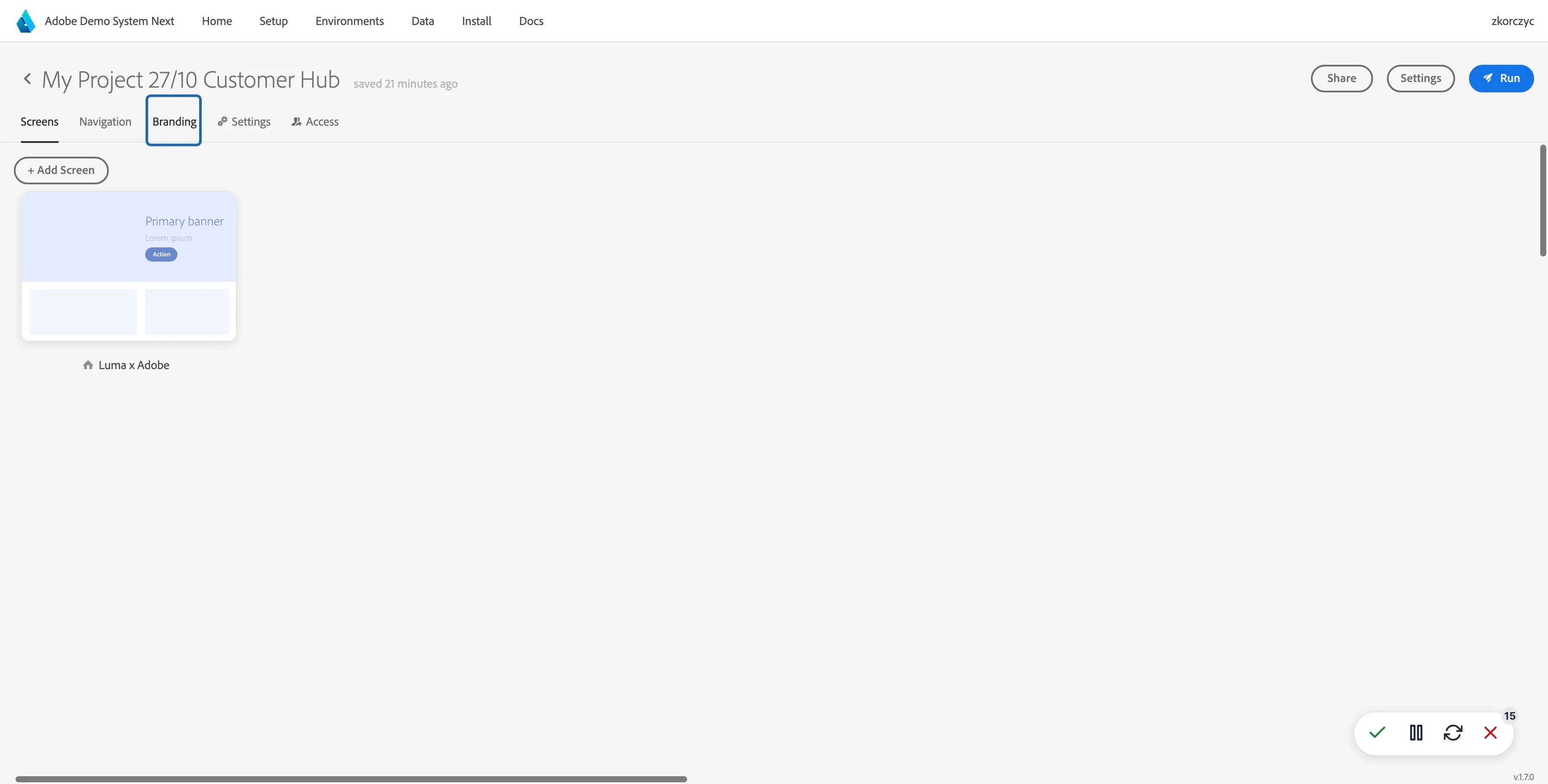Screen dimensions: 1548x784
Task: Open the Navigation tab
Action: point(105,121)
